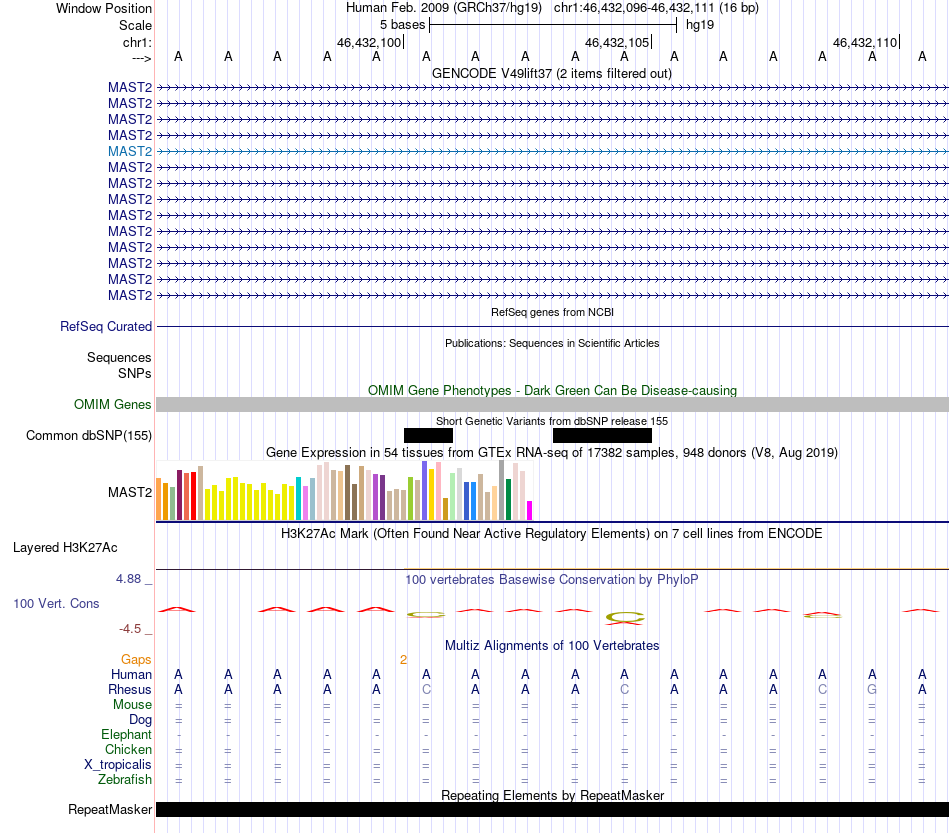Click the orange Gaps row label
Viewport: 950px width, 833px height.
click(x=136, y=659)
